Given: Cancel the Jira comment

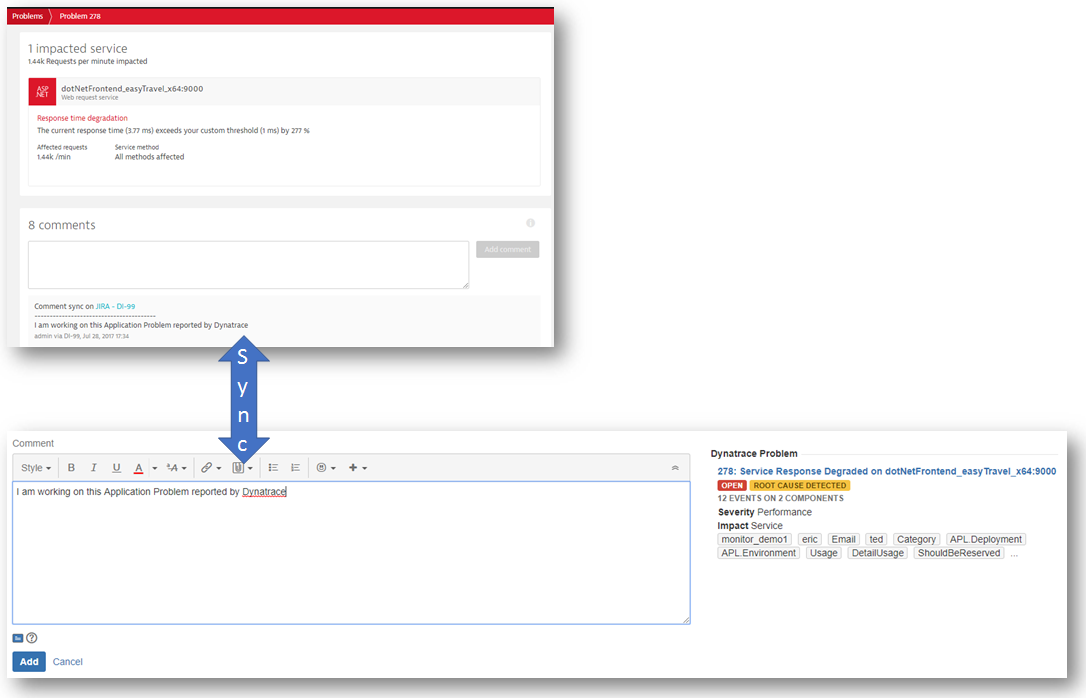Looking at the screenshot, I should pos(67,662).
